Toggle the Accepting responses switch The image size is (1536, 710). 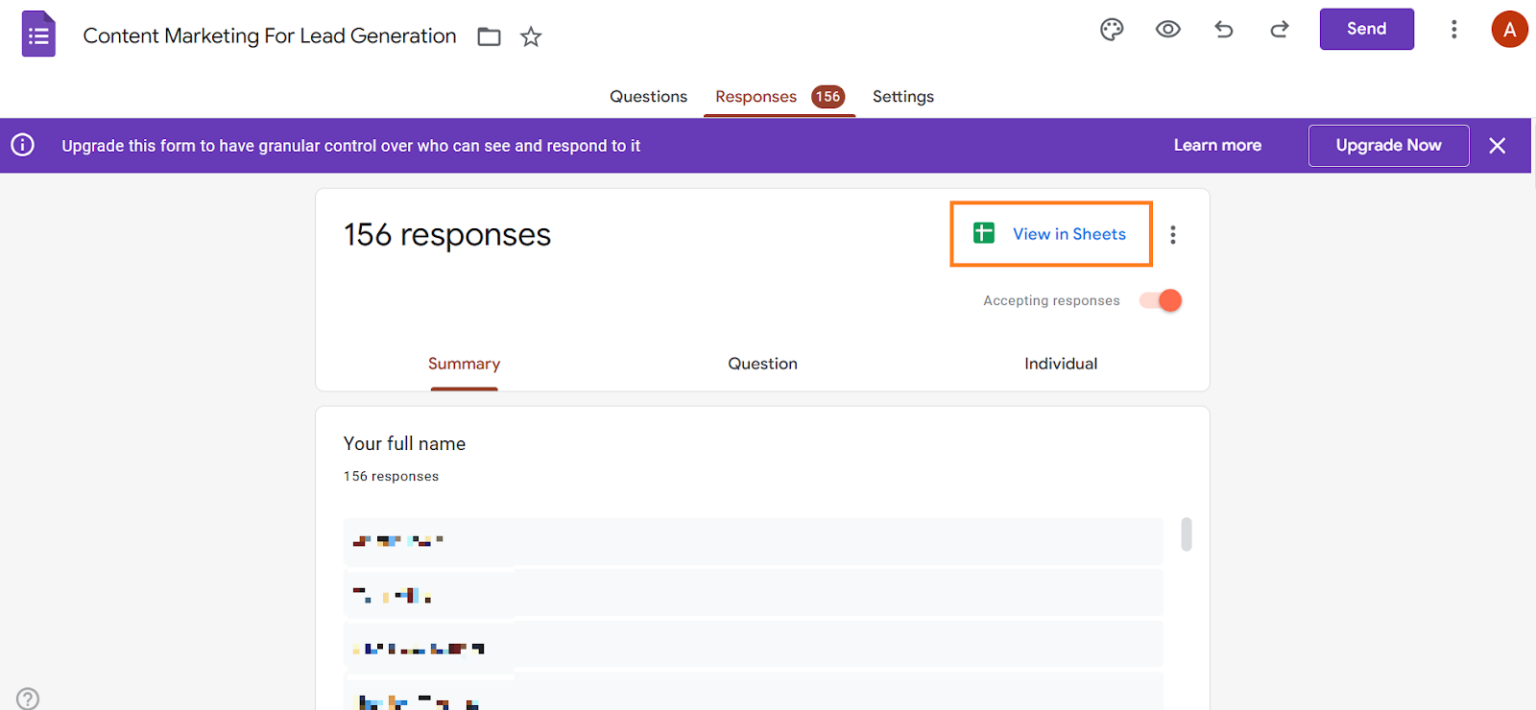[1161, 300]
